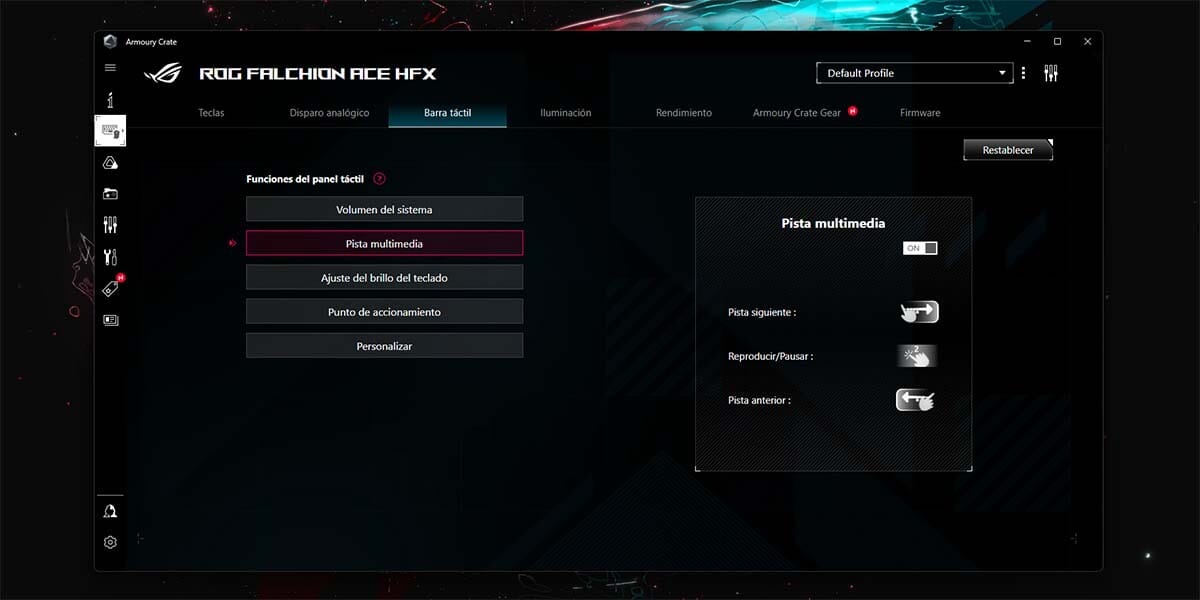Open the Iluminación tab
1200x600 pixels.
click(565, 113)
